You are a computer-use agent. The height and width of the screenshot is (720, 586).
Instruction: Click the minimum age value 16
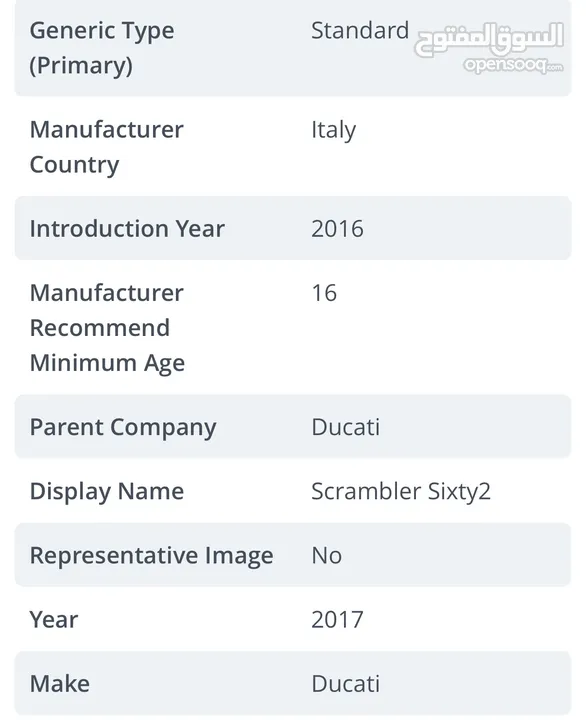(x=324, y=293)
